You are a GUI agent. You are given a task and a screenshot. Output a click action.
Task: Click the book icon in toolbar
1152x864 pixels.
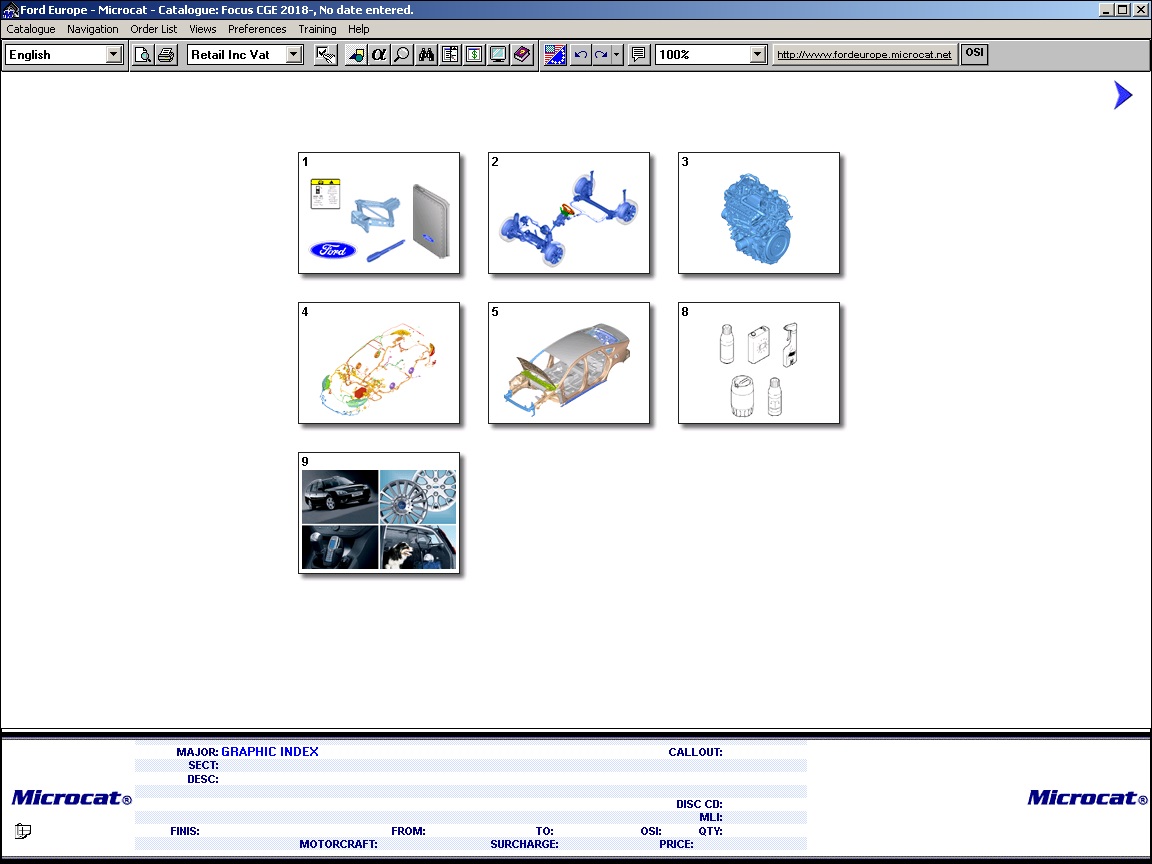(522, 55)
